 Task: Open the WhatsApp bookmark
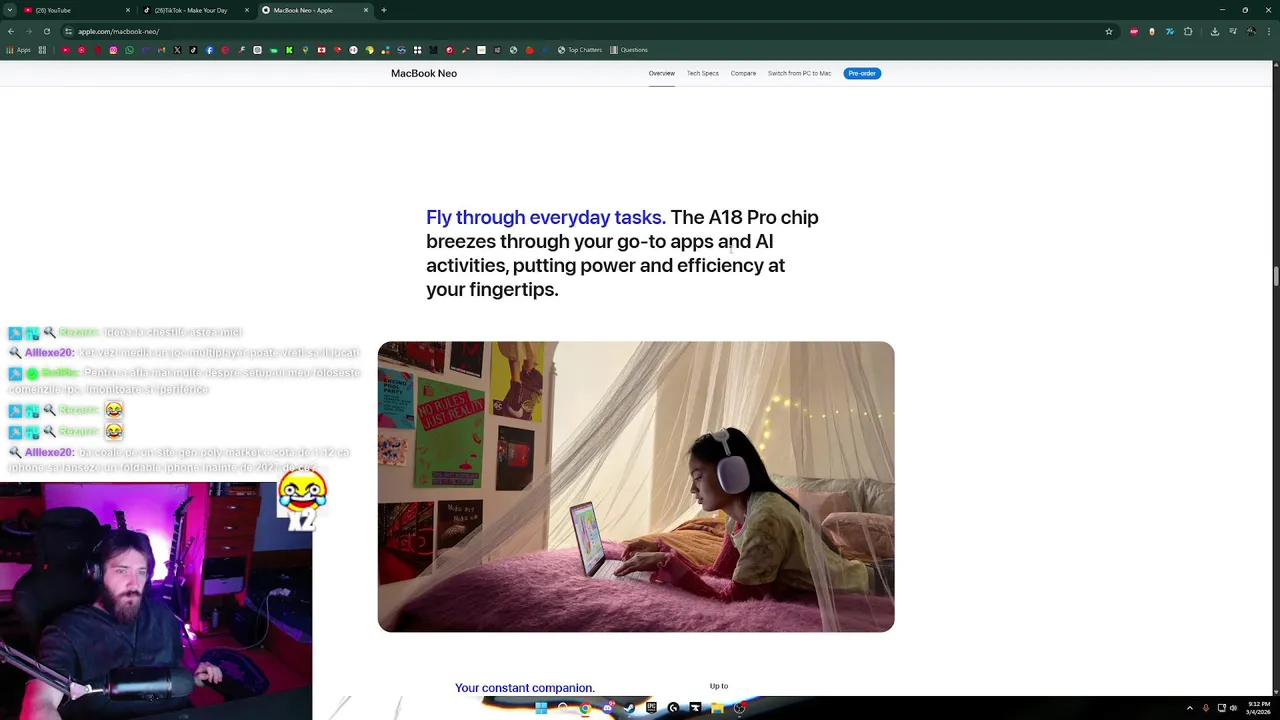point(129,50)
